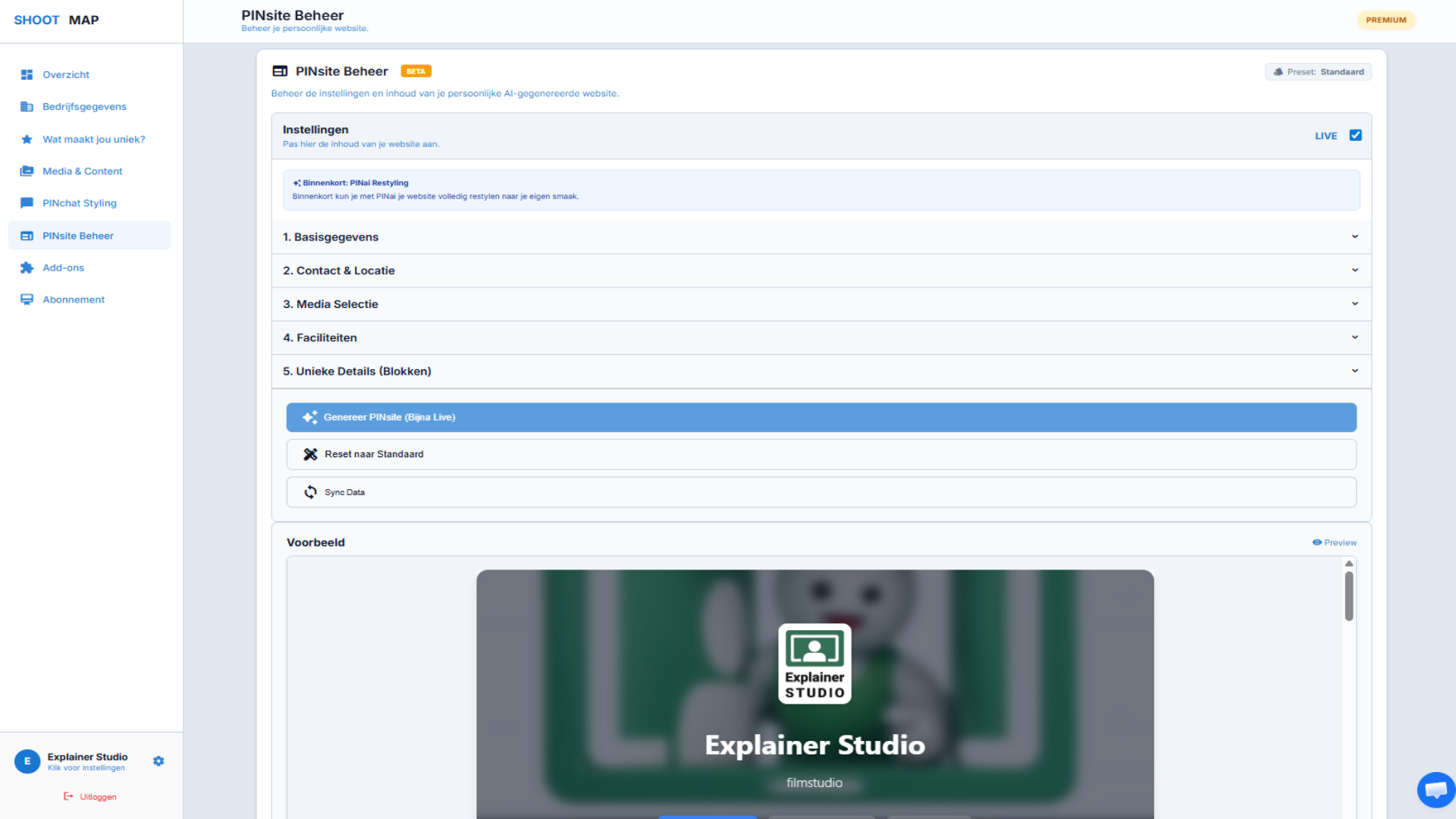The height and width of the screenshot is (819, 1456).
Task: Click the Voorbeeld preview scrollbar thumb
Action: click(1349, 596)
